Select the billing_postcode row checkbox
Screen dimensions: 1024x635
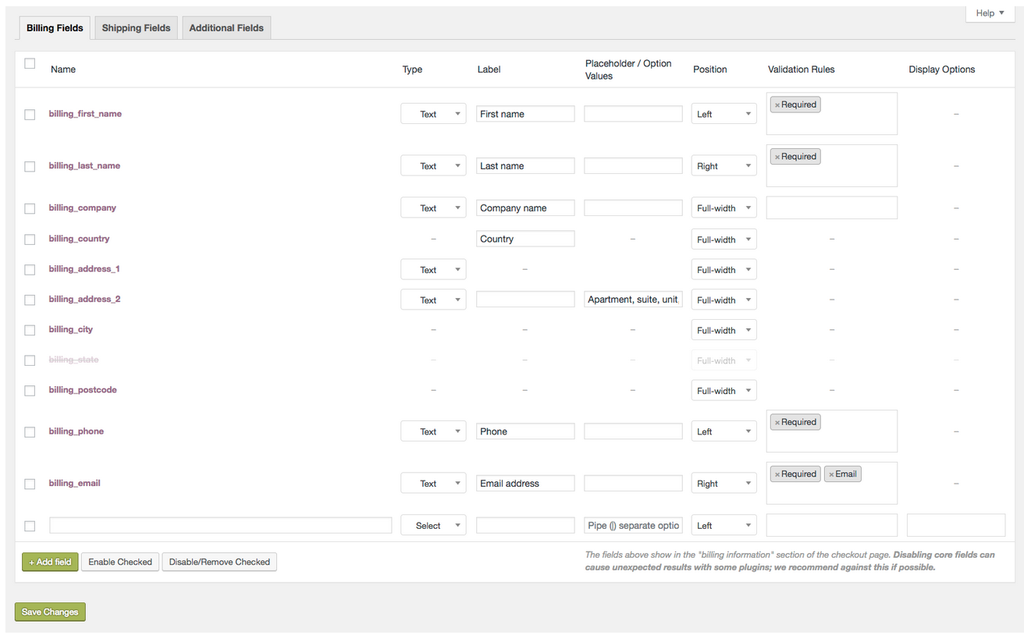30,391
